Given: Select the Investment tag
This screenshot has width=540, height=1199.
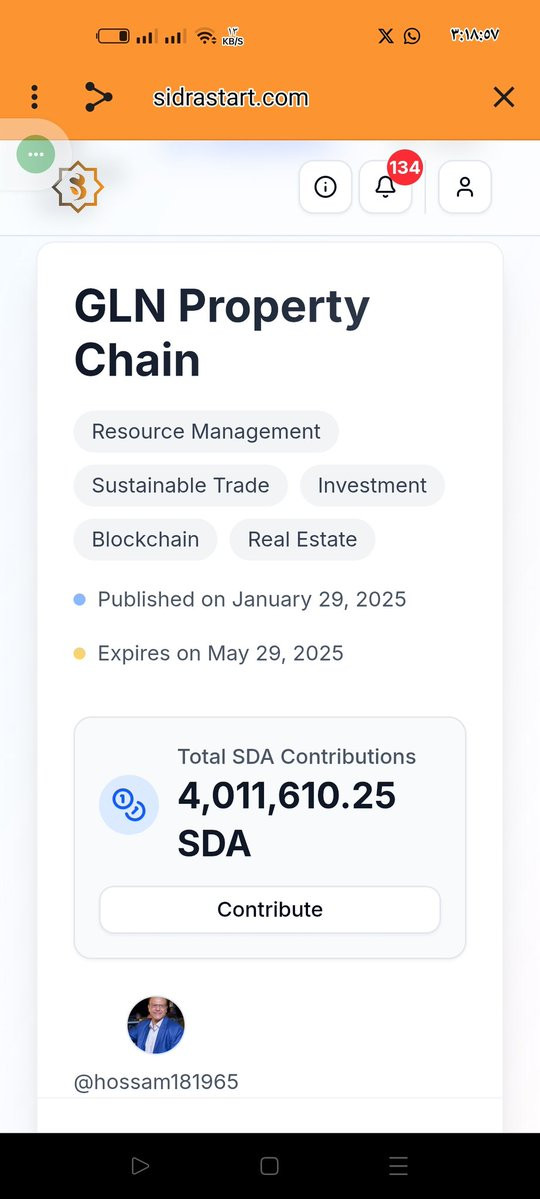Looking at the screenshot, I should click(x=372, y=486).
